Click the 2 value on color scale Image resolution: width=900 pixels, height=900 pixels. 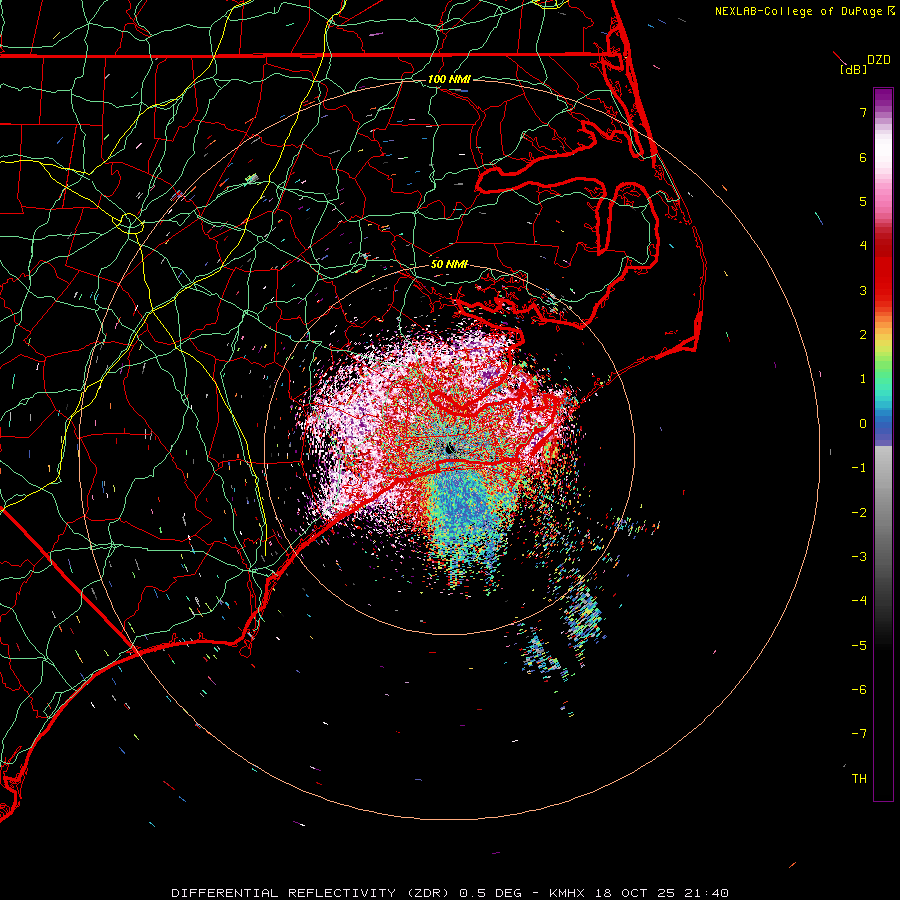click(x=863, y=335)
